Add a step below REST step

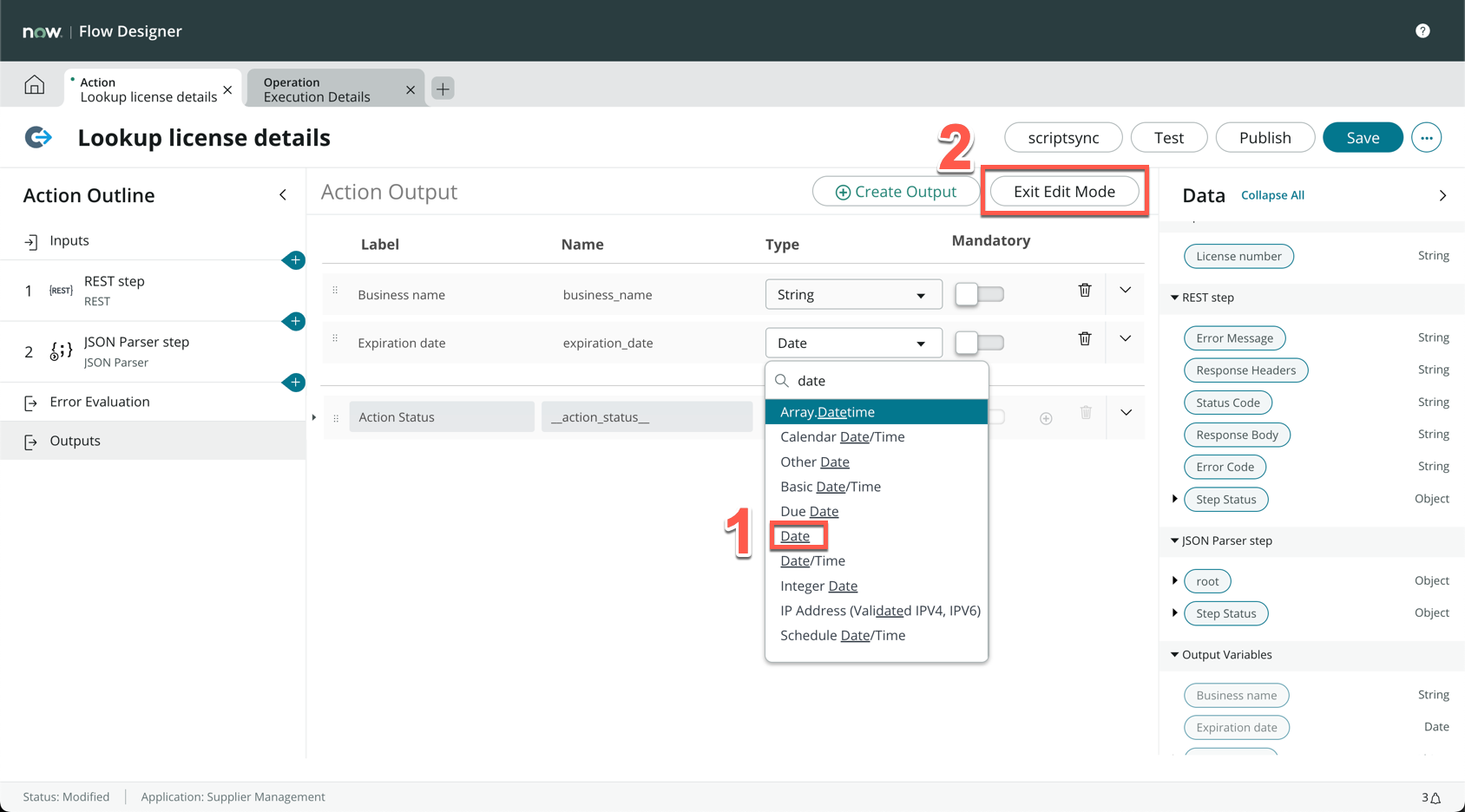point(295,321)
